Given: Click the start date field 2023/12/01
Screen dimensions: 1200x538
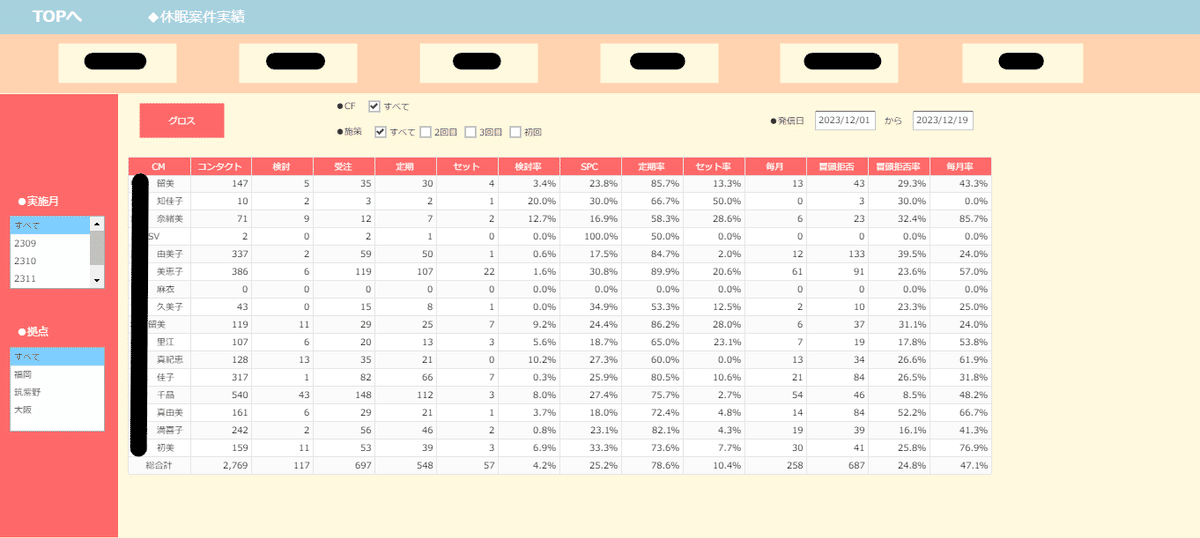Looking at the screenshot, I should 846,120.
